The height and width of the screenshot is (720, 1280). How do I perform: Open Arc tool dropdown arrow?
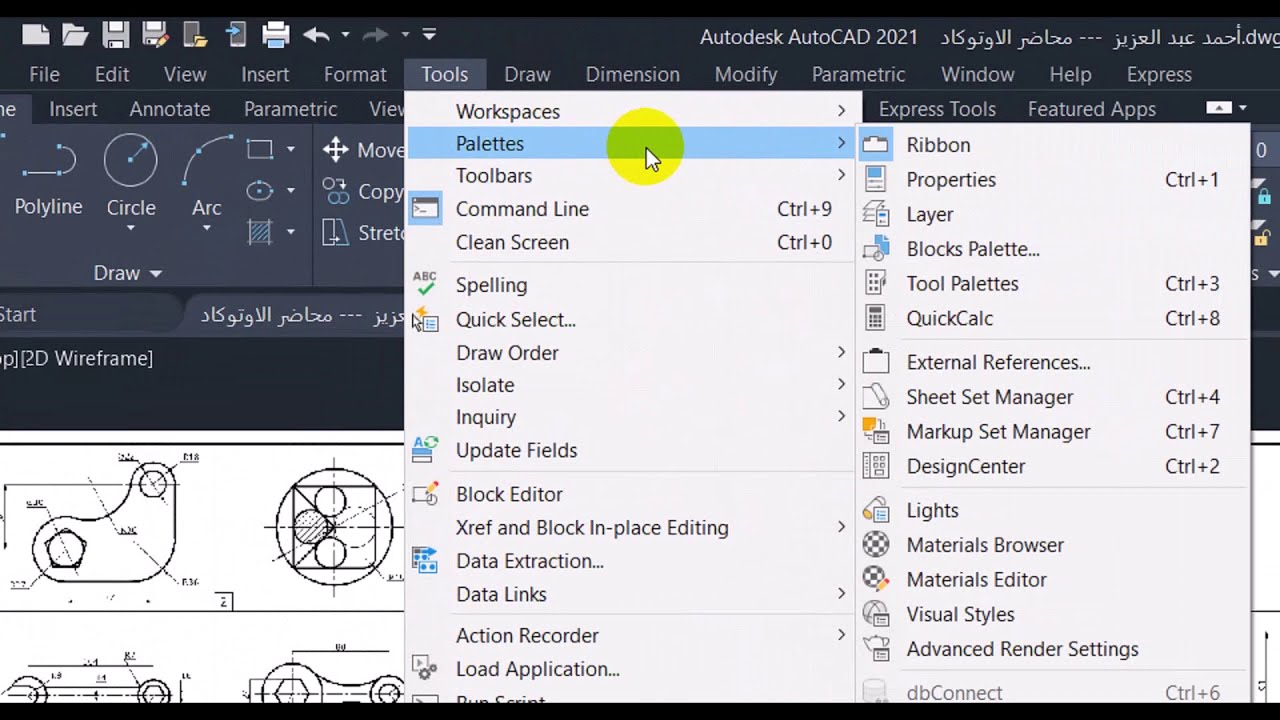coord(207,229)
